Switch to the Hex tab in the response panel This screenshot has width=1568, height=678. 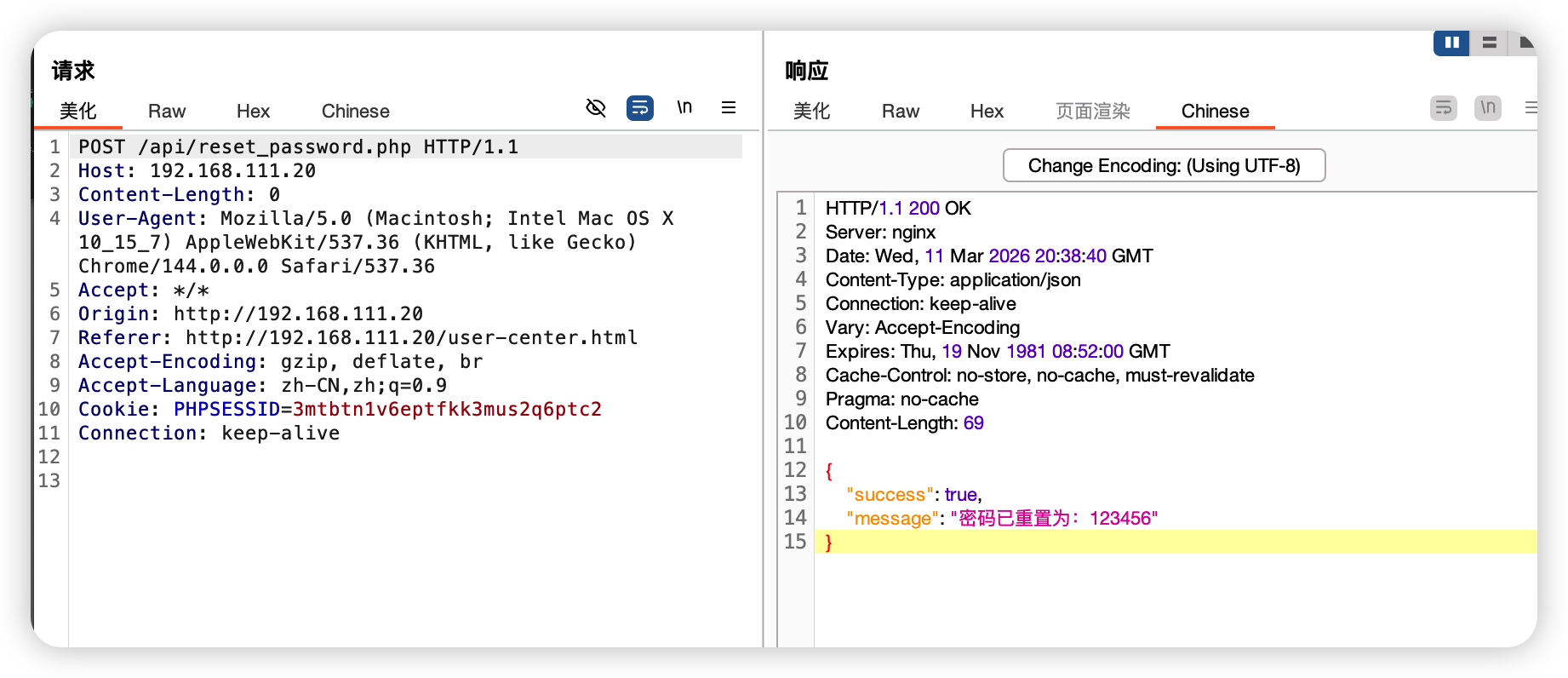[x=987, y=112]
